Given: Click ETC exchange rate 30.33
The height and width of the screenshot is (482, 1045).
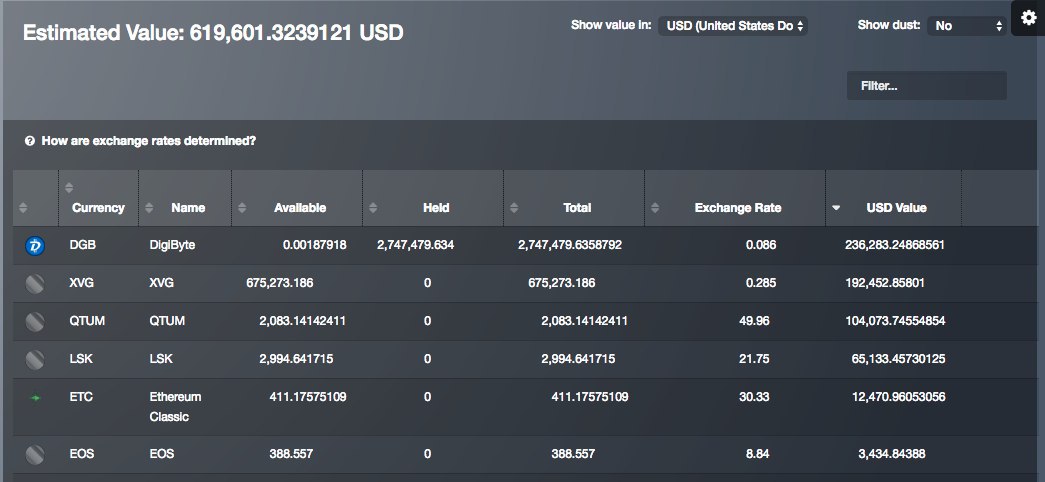Looking at the screenshot, I should tap(754, 397).
